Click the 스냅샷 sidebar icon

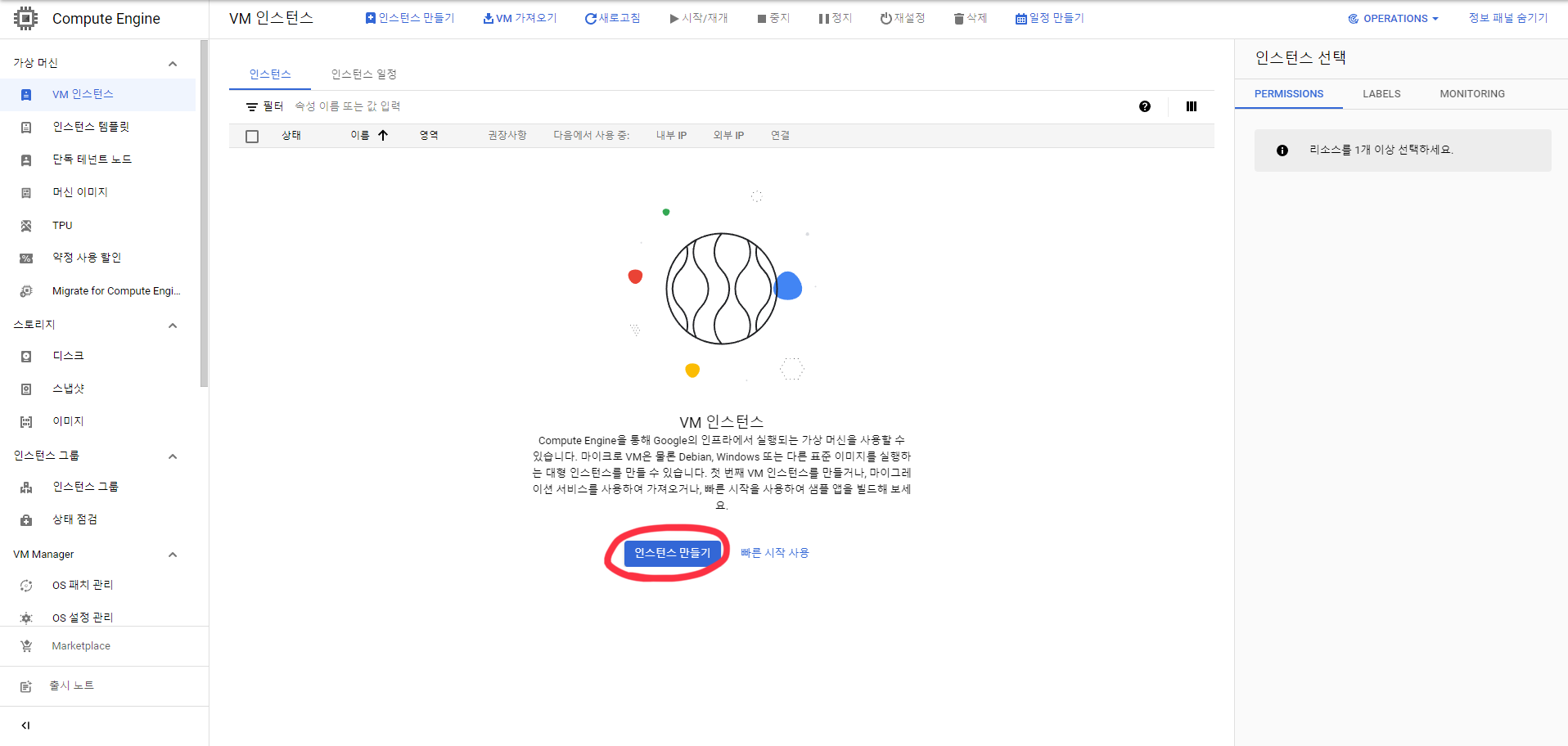[26, 389]
